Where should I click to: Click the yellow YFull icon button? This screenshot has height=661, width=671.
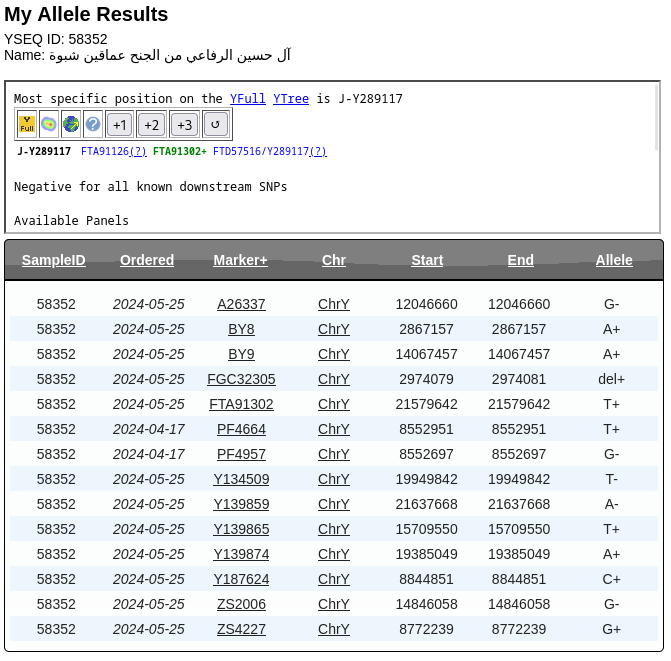click(27, 124)
